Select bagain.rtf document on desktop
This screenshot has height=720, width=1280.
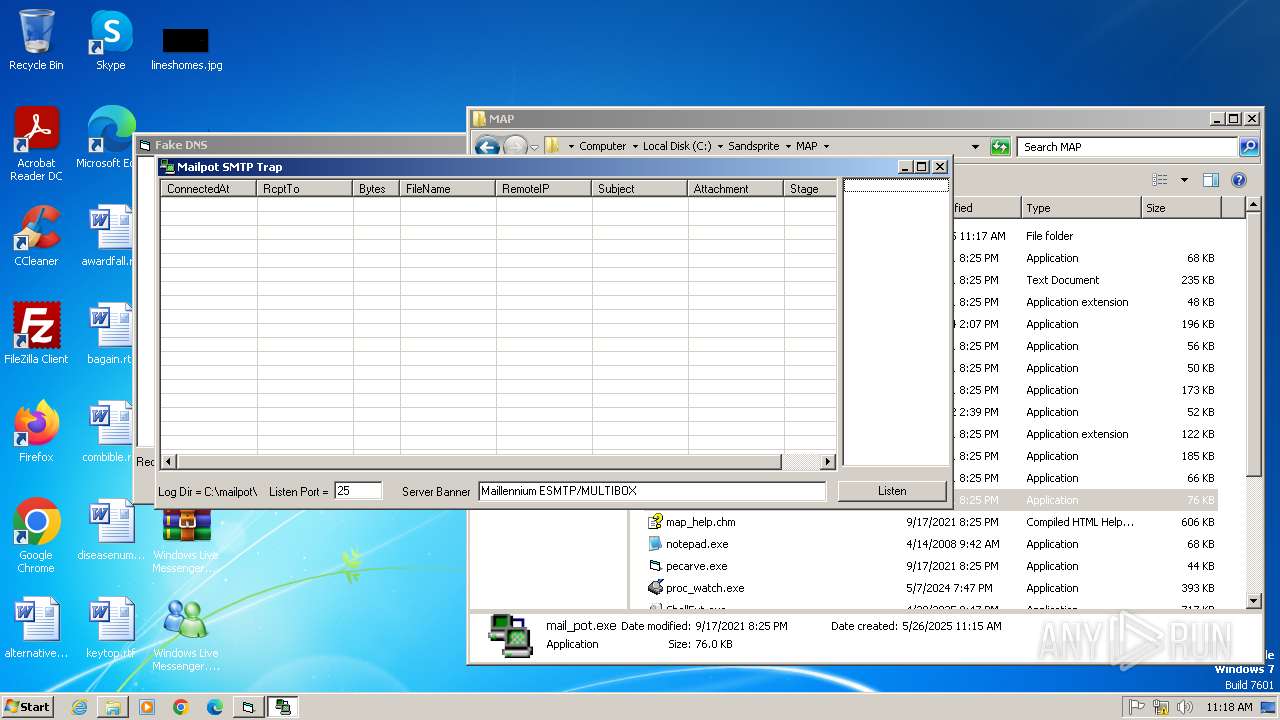point(108,334)
